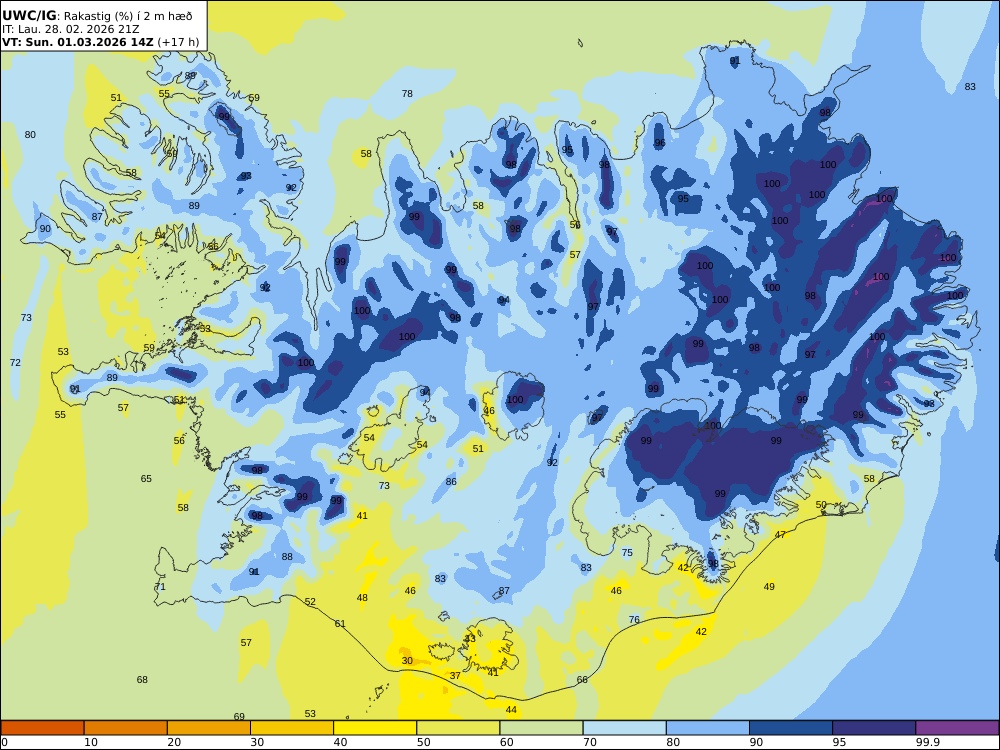The image size is (1000, 750).
Task: Pick the light green 60–70 legend swatch
Action: click(x=541, y=728)
